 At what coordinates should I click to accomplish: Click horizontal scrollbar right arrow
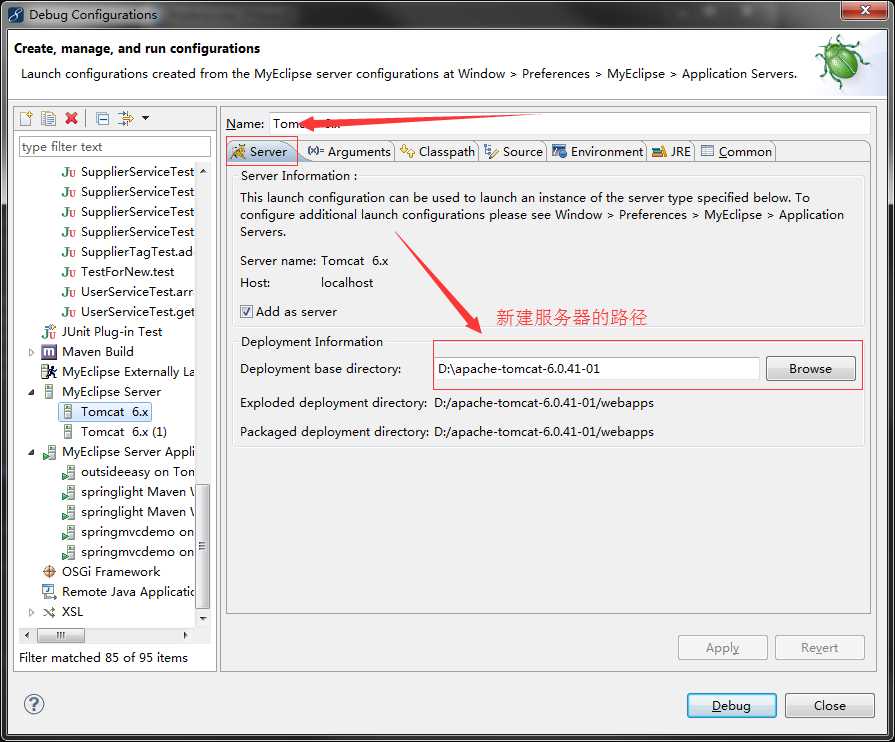tap(186, 635)
